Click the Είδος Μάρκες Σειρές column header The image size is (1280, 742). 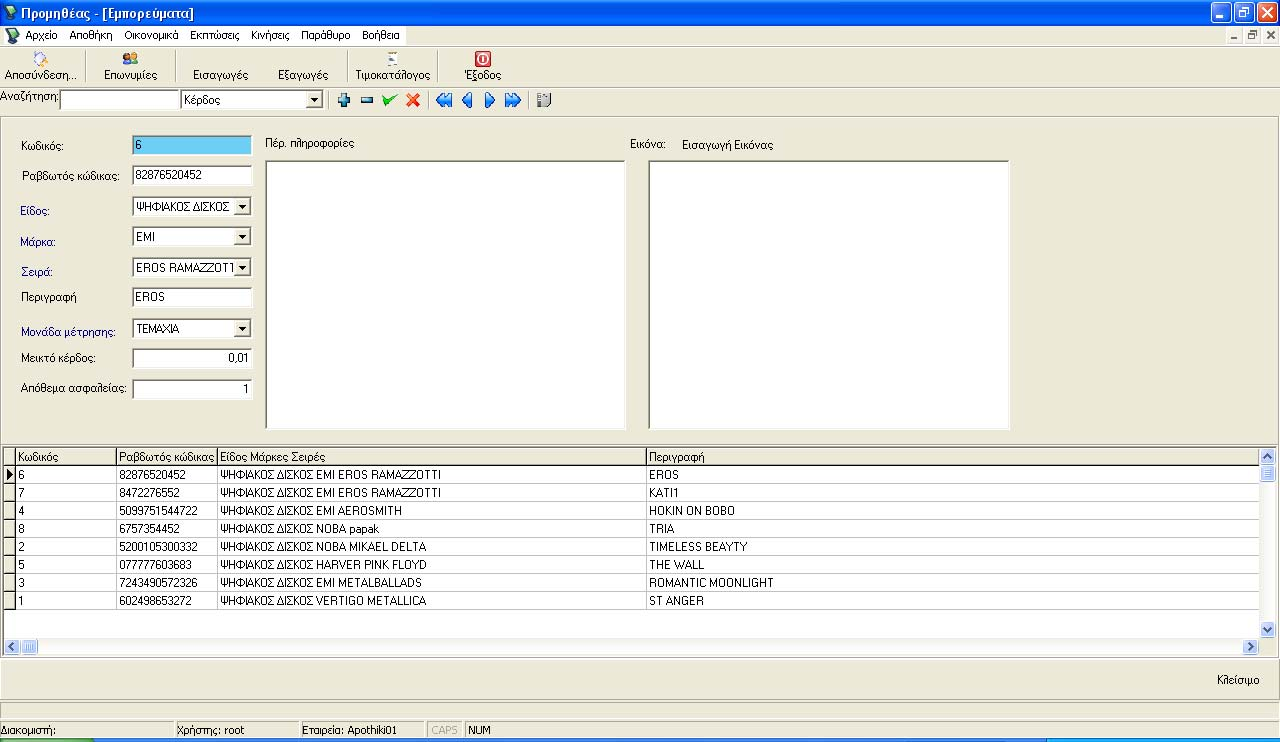[432, 457]
